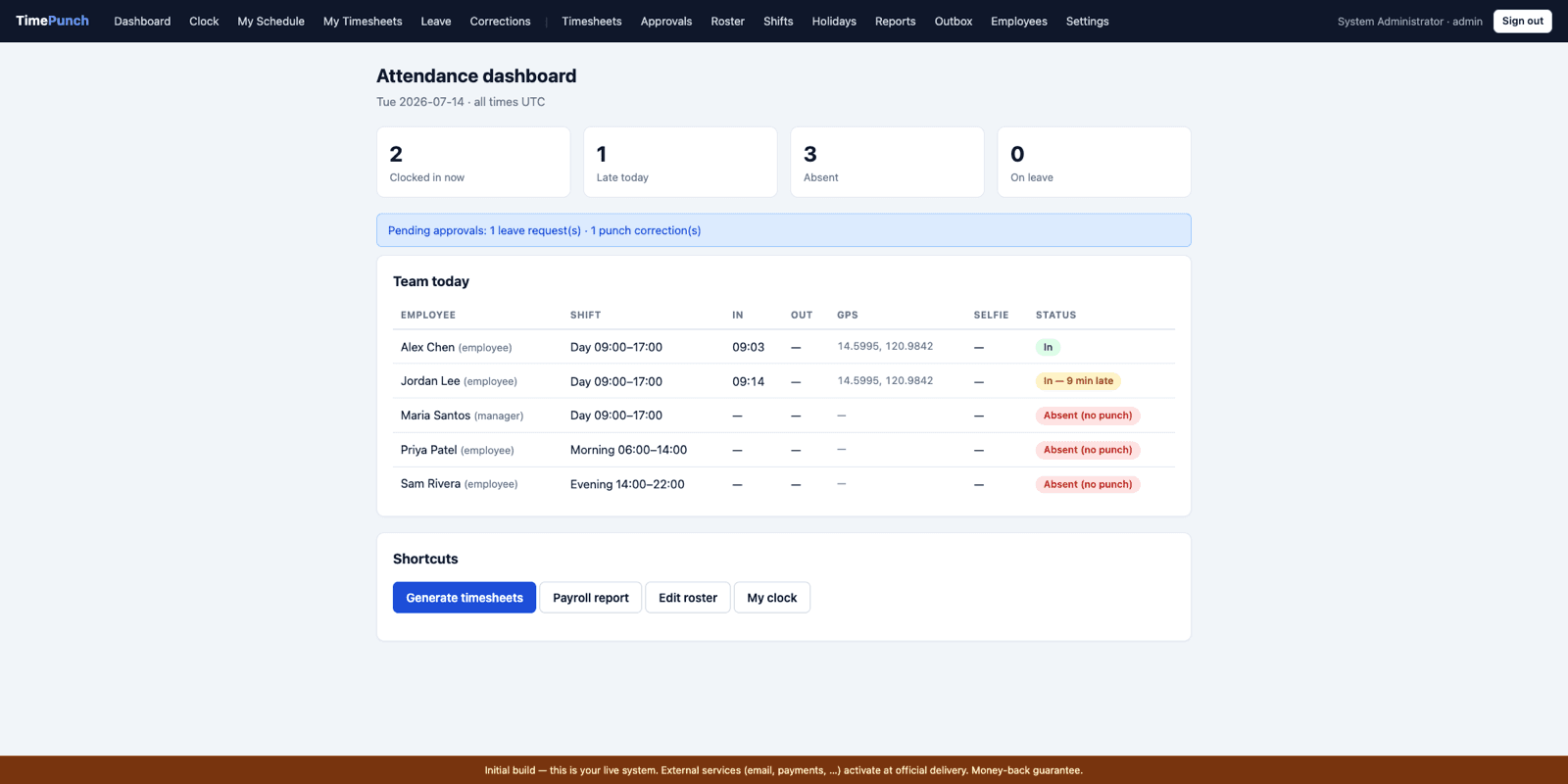Navigate to Leave
The height and width of the screenshot is (784, 1568).
point(436,22)
